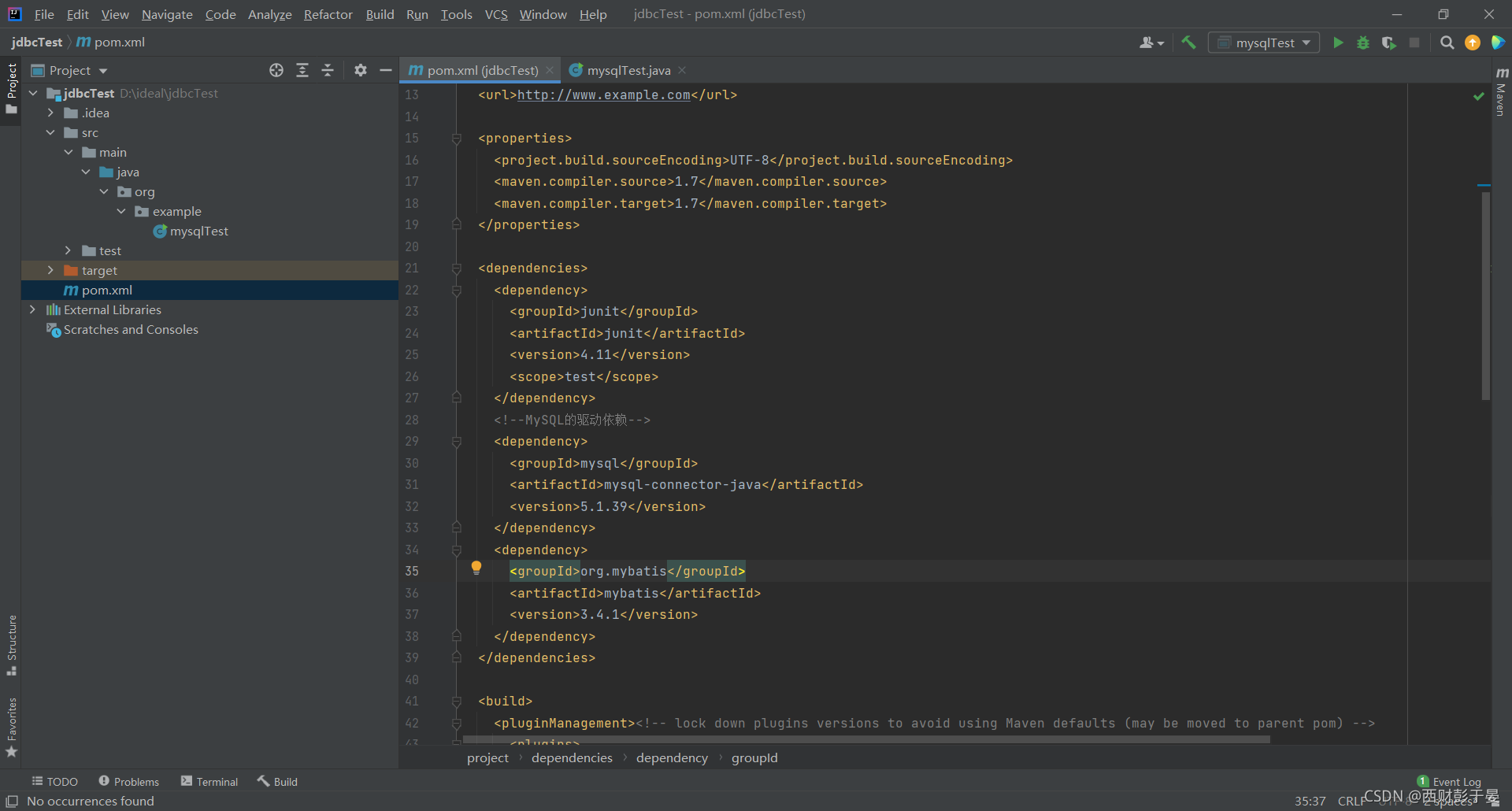
Task: Fold the build block at line 41
Action: click(x=457, y=702)
